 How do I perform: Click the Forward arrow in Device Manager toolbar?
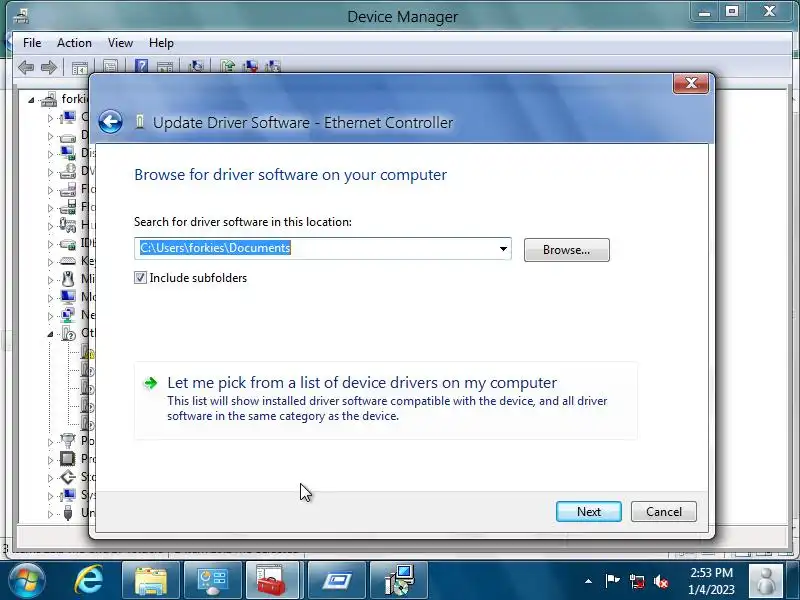coord(49,67)
